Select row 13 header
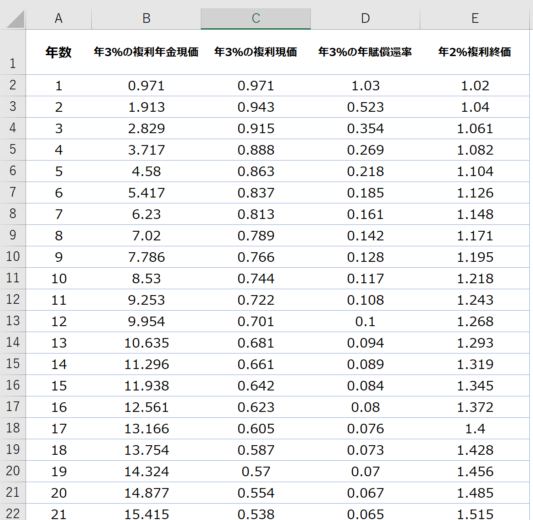This screenshot has width=533, height=520. click(13, 321)
